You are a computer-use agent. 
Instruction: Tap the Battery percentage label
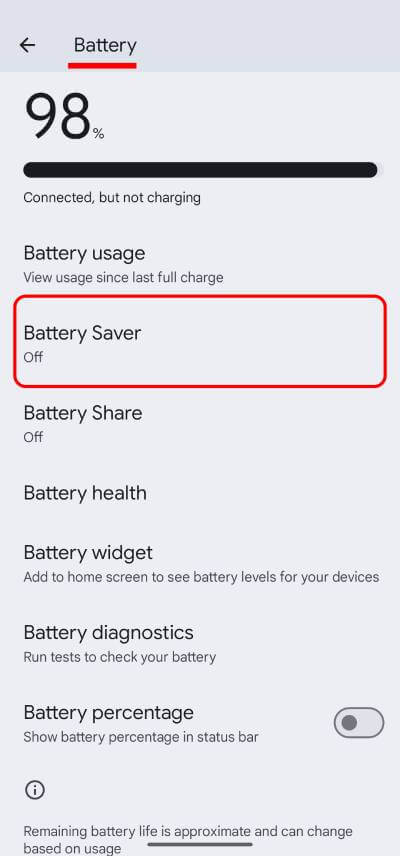coord(109,712)
